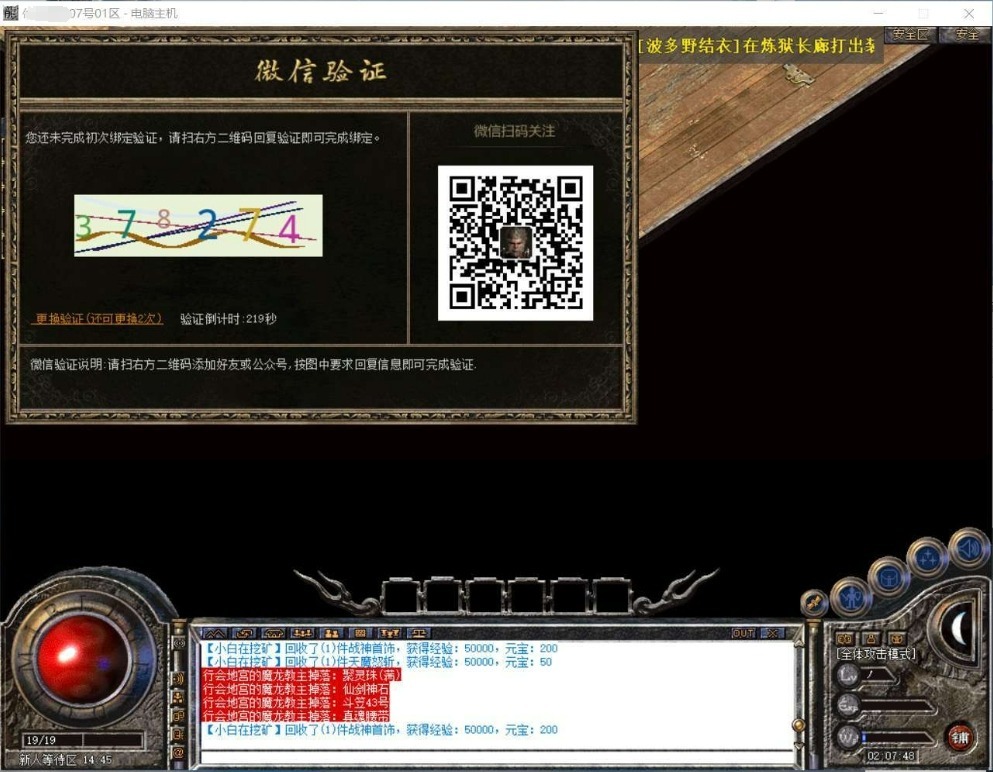Open the red 铺 shop button
The height and width of the screenshot is (772, 993).
960,737
